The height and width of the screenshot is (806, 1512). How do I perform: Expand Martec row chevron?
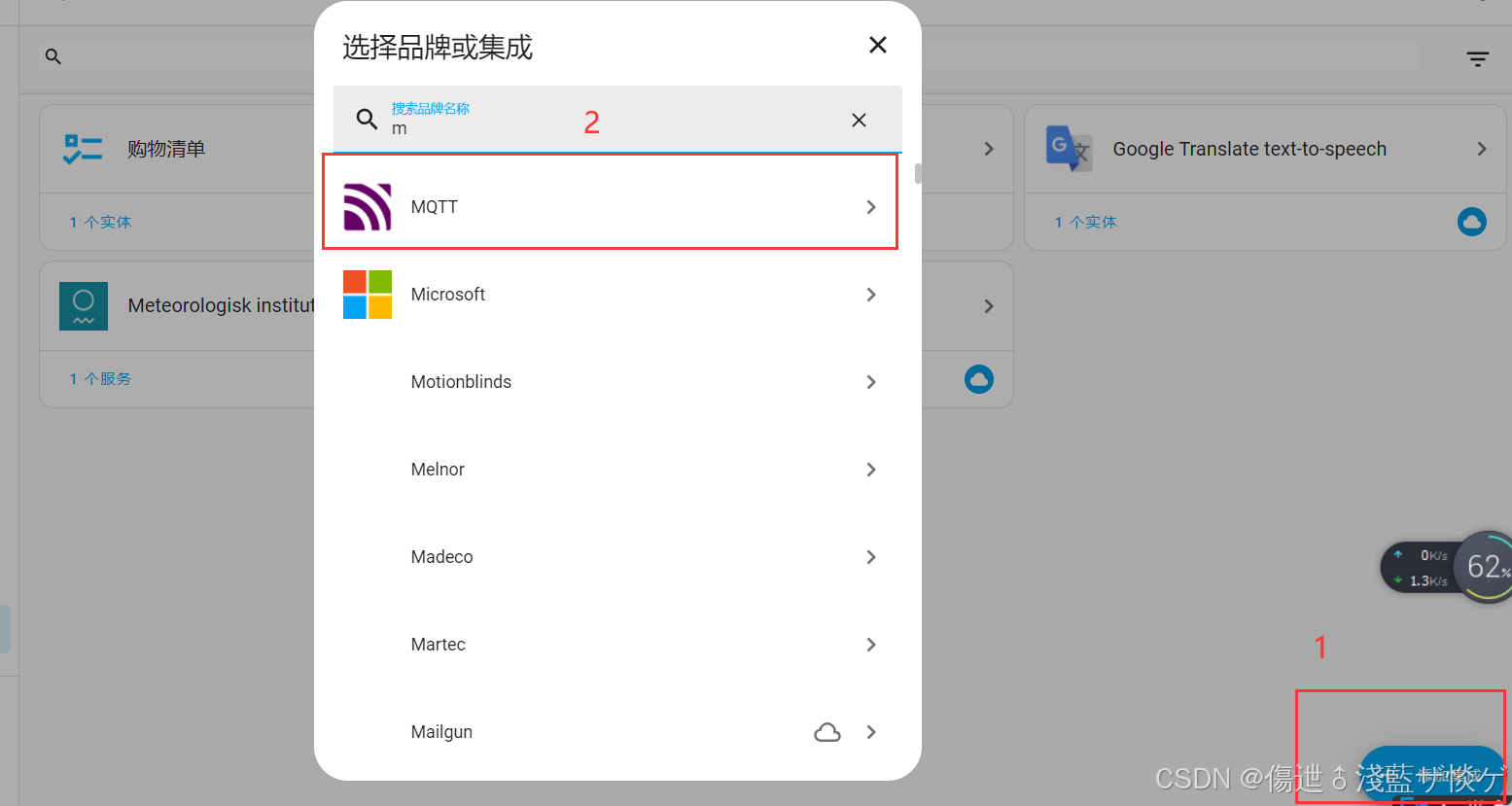click(x=871, y=645)
